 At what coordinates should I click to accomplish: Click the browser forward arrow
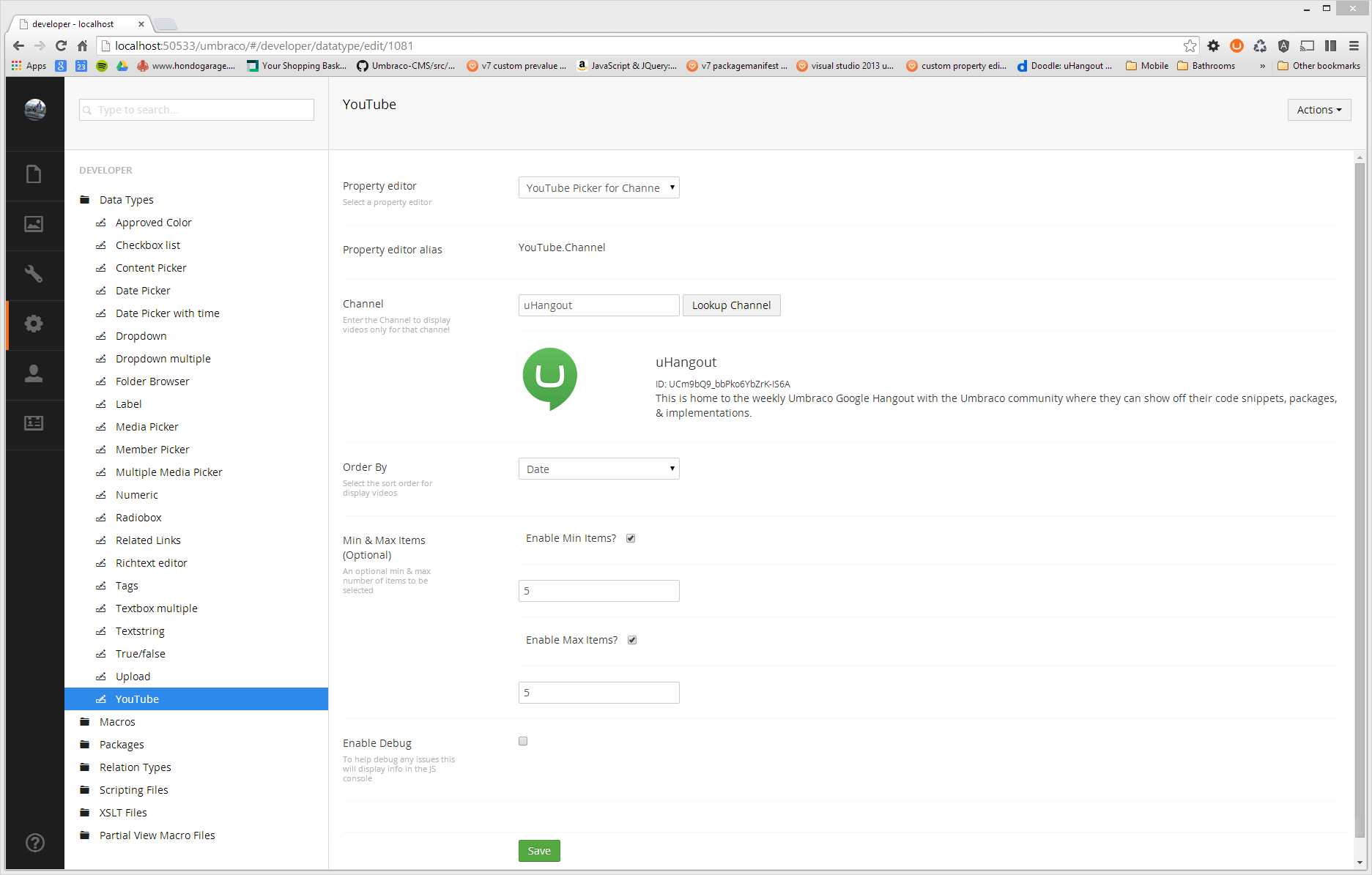pos(40,45)
